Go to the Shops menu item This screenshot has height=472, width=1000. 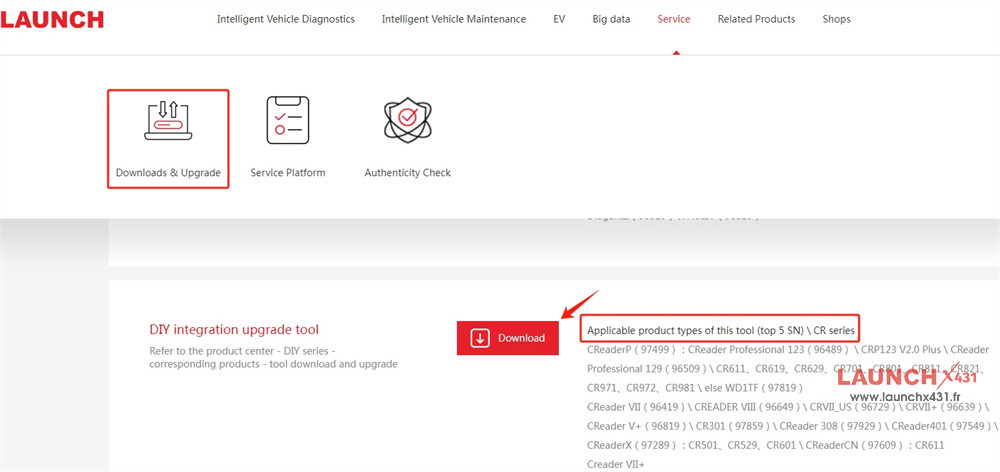[x=836, y=19]
